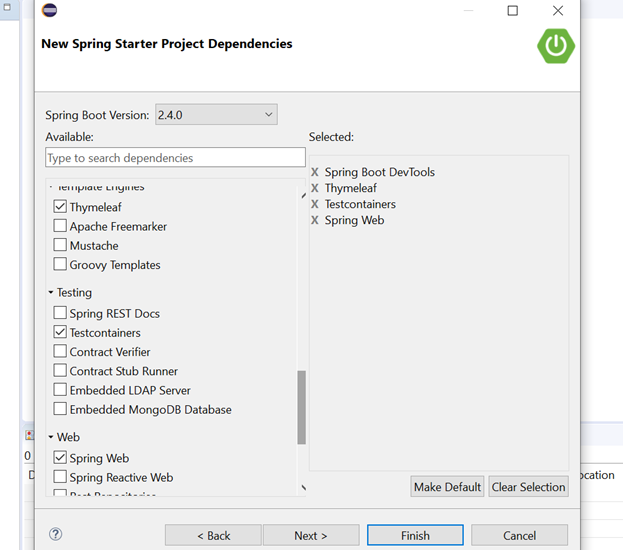Check Spring REST Docs

[x=60, y=313]
